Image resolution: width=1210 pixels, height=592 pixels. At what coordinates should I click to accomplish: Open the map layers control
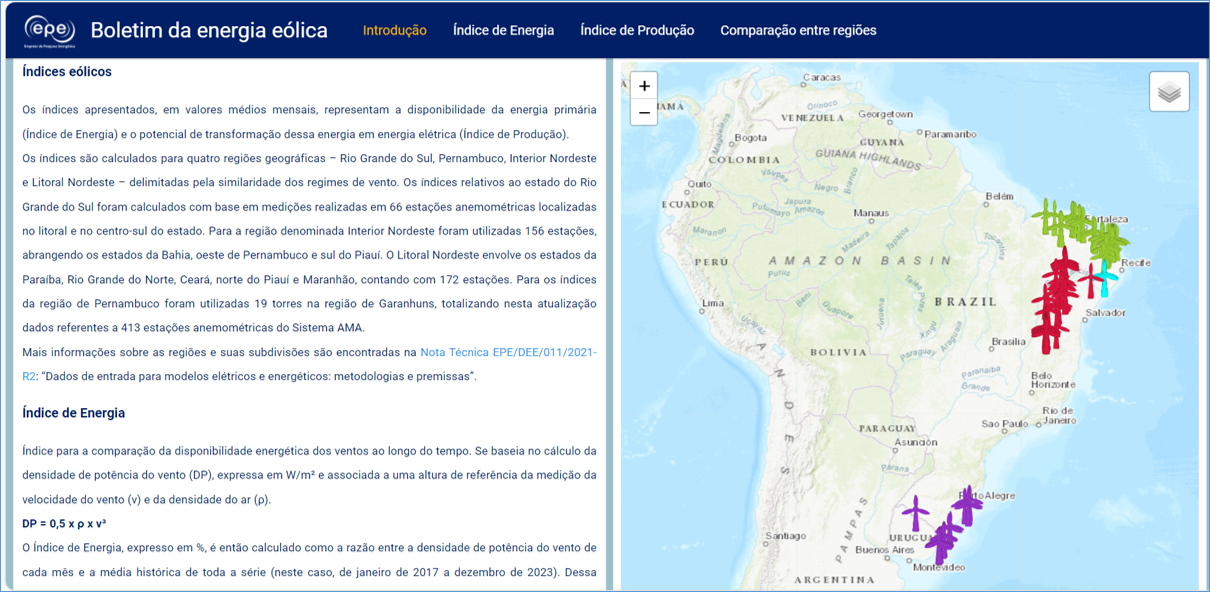(1169, 92)
